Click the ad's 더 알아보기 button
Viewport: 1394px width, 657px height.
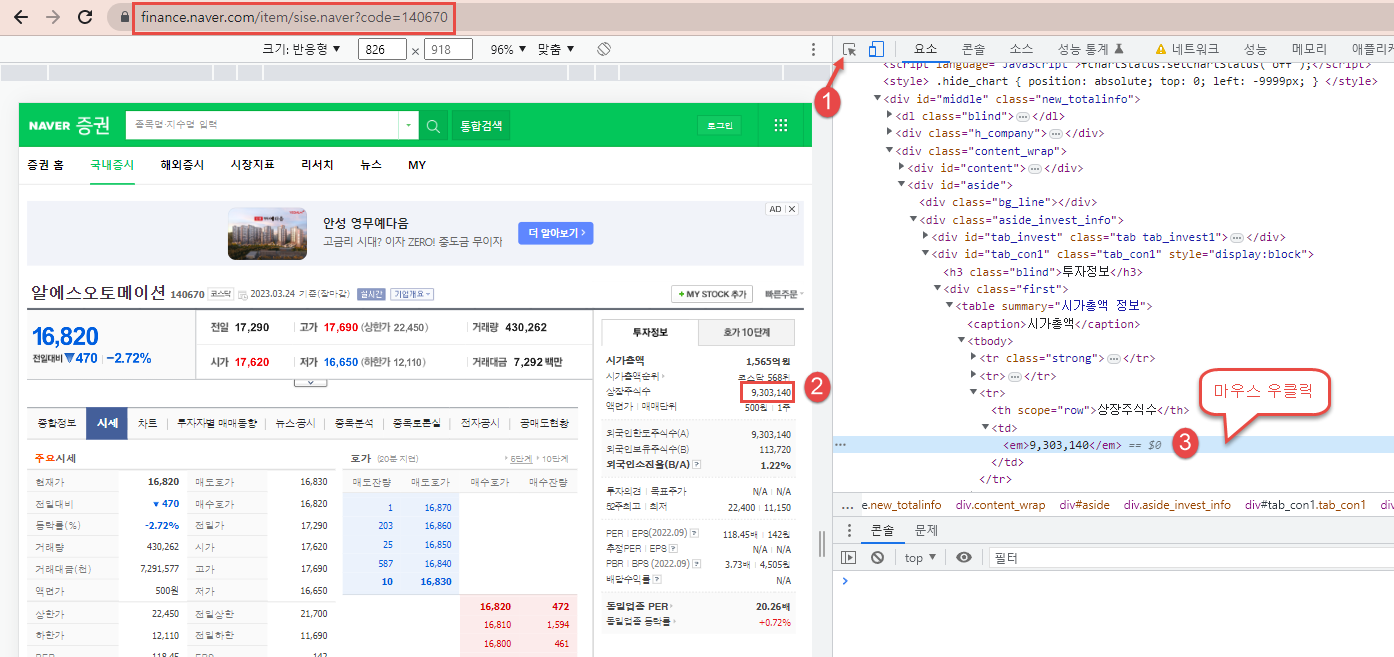point(555,233)
